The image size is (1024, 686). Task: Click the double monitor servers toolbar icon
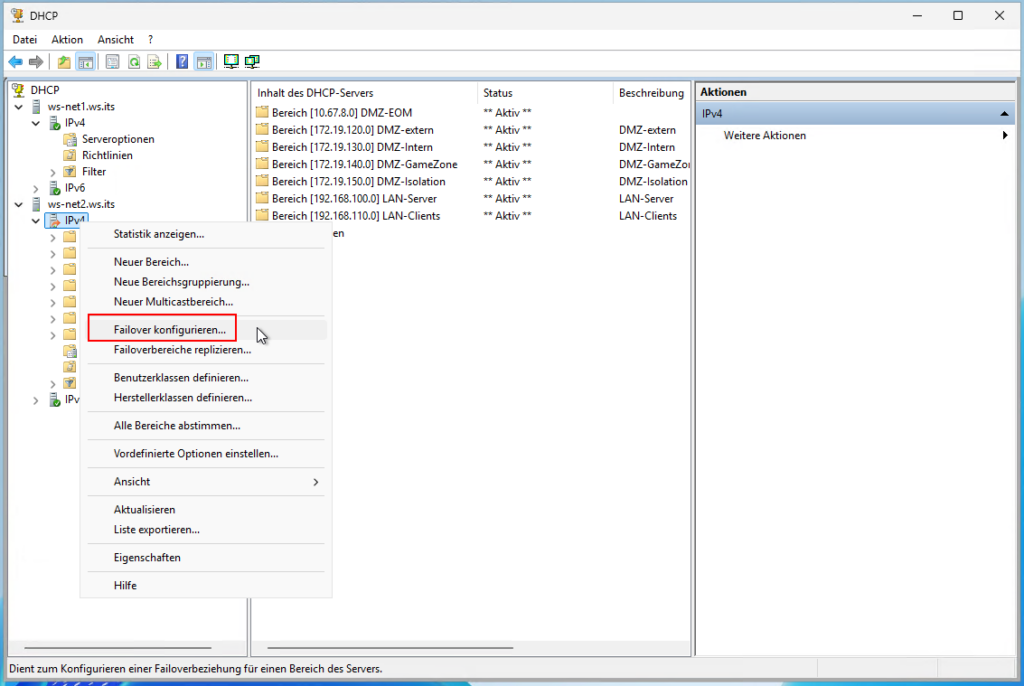click(x=252, y=62)
